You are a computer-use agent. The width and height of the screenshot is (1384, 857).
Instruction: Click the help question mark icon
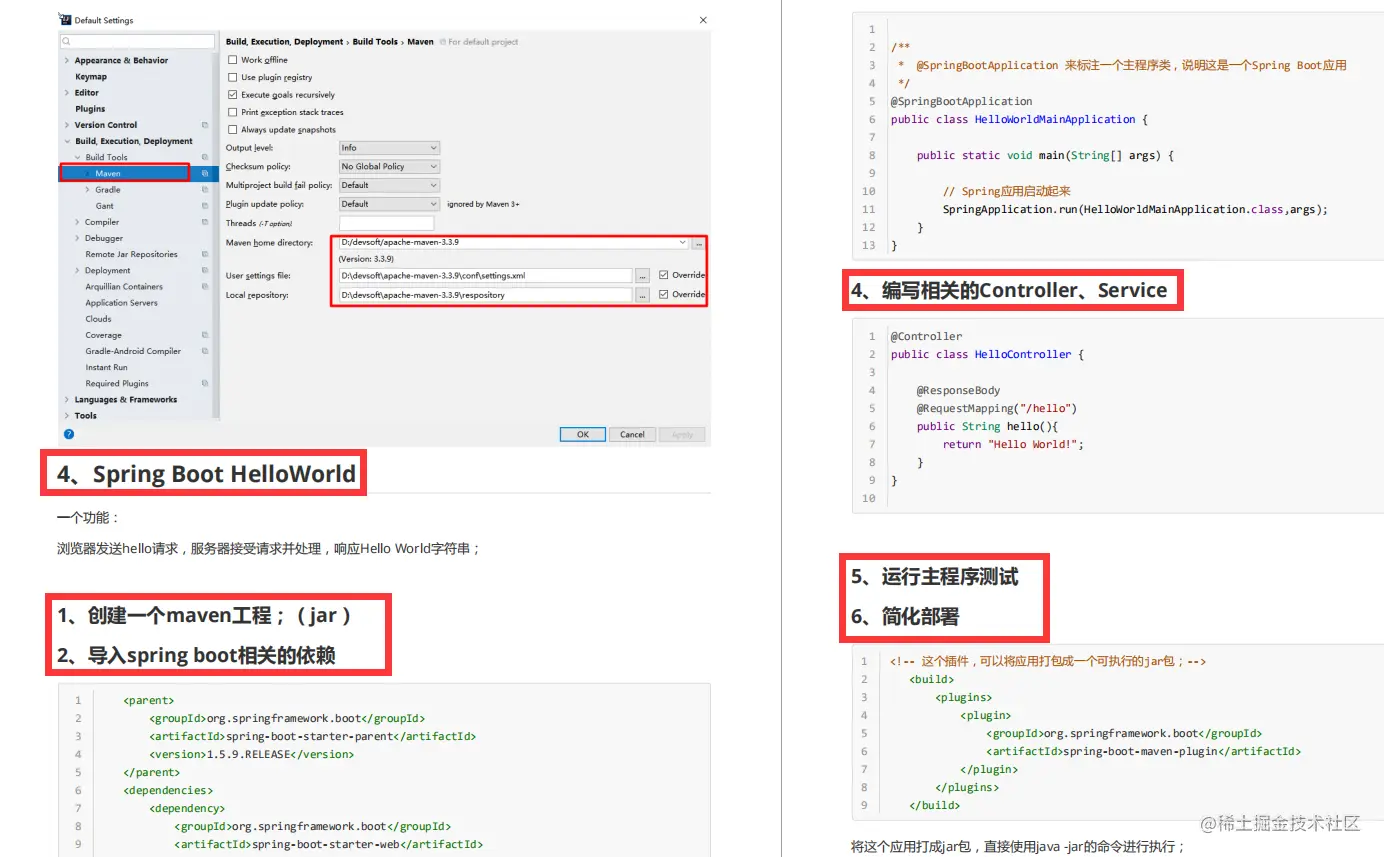click(x=69, y=434)
